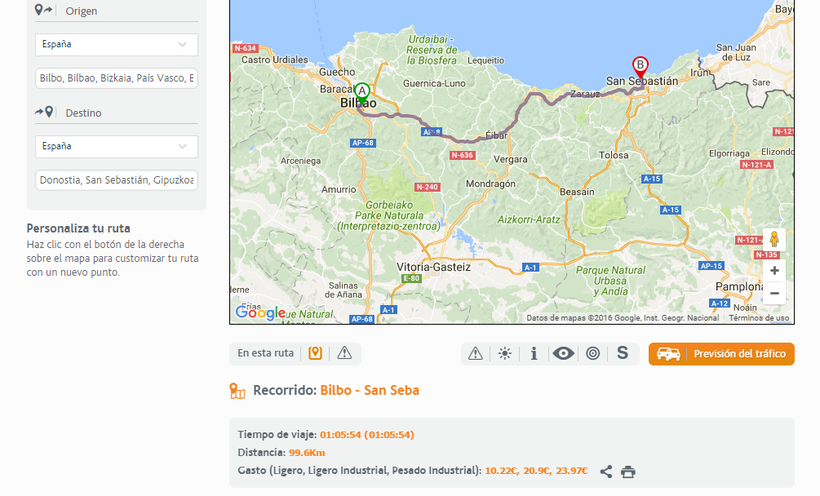
Task: Click the 'S' icon in map toolbar
Action: [622, 353]
